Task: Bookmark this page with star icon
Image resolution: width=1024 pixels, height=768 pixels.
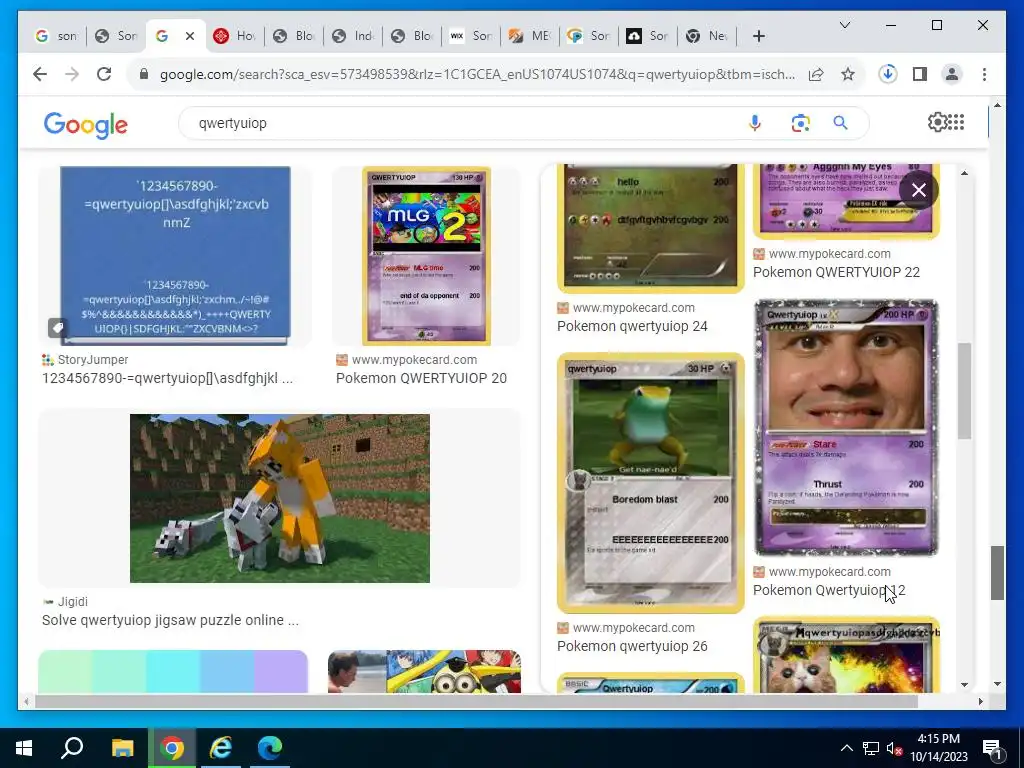Action: [848, 74]
